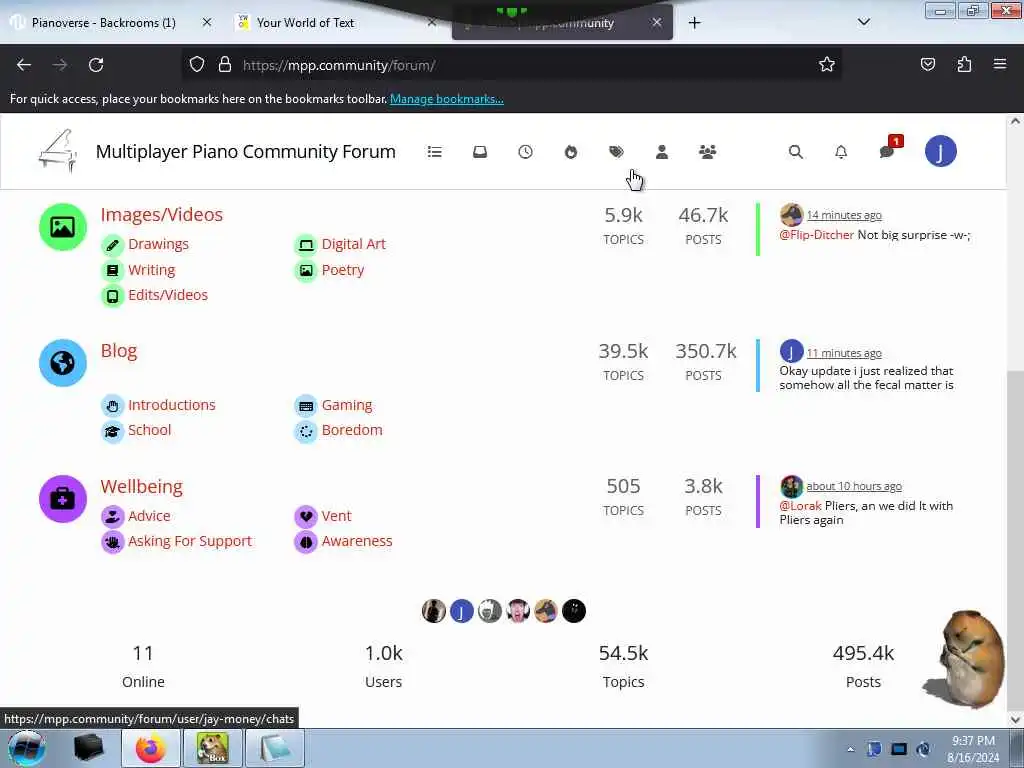Open the Asking For Support subcategory

[x=189, y=541]
